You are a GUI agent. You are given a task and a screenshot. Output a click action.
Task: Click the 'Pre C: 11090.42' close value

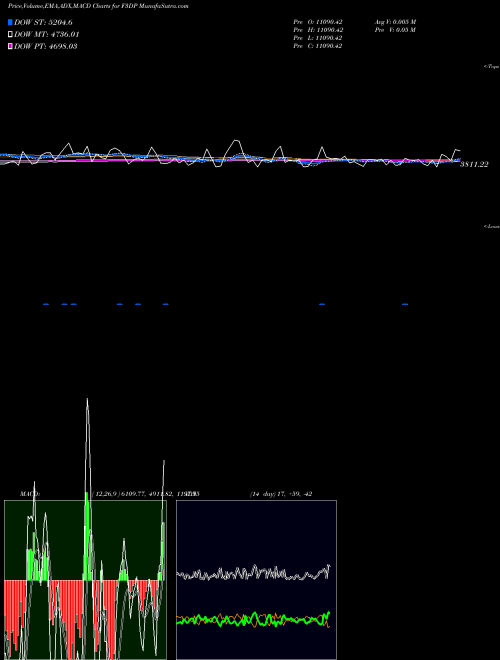coord(318,46)
